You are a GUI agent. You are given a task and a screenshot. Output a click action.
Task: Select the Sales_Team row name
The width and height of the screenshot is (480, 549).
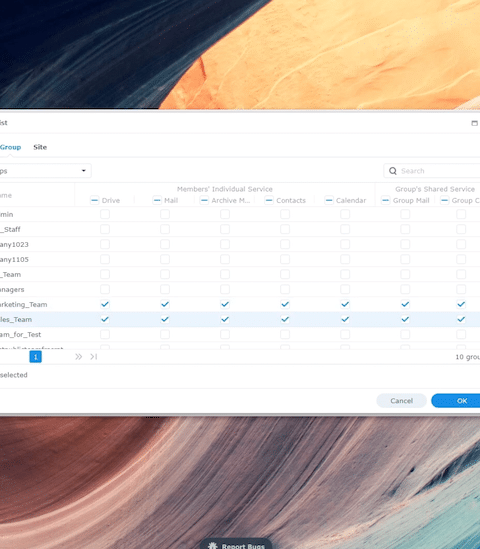coord(16,319)
